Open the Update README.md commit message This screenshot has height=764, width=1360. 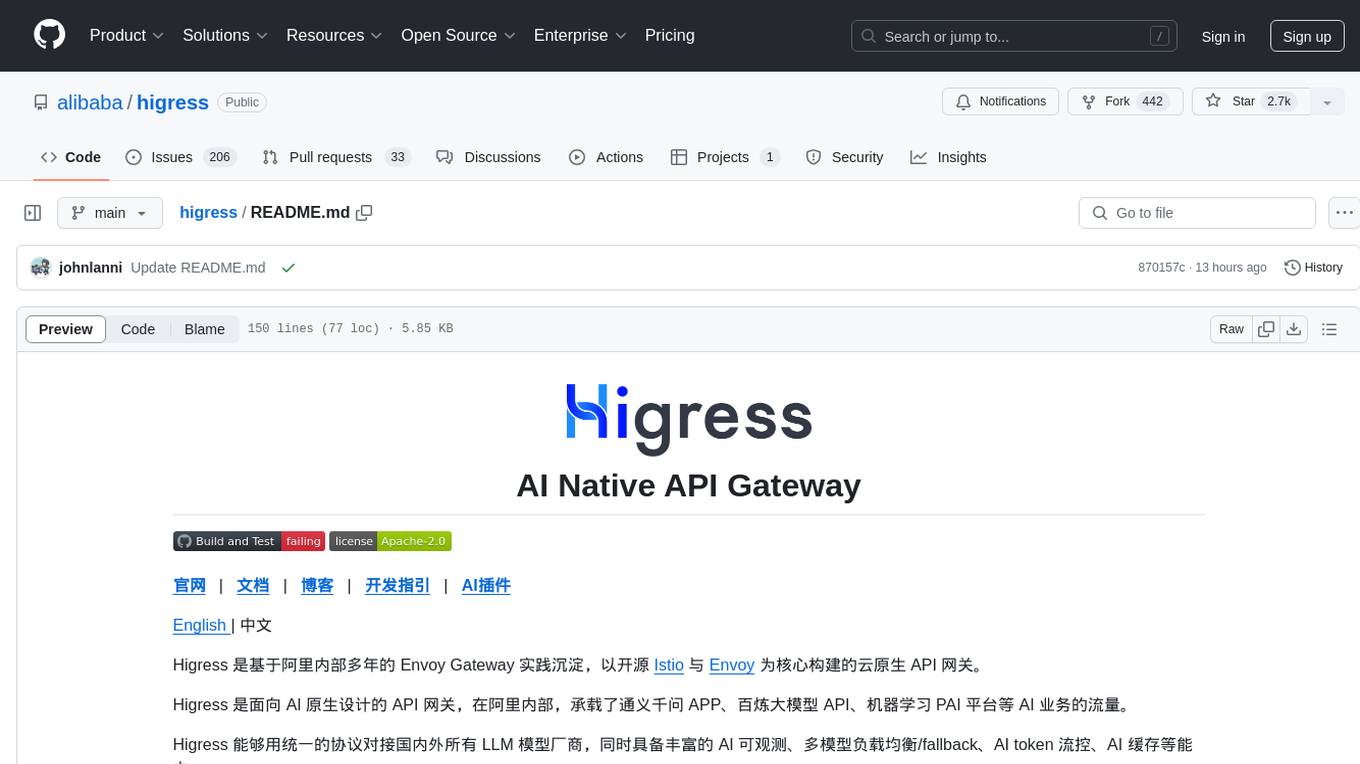pyautogui.click(x=198, y=267)
